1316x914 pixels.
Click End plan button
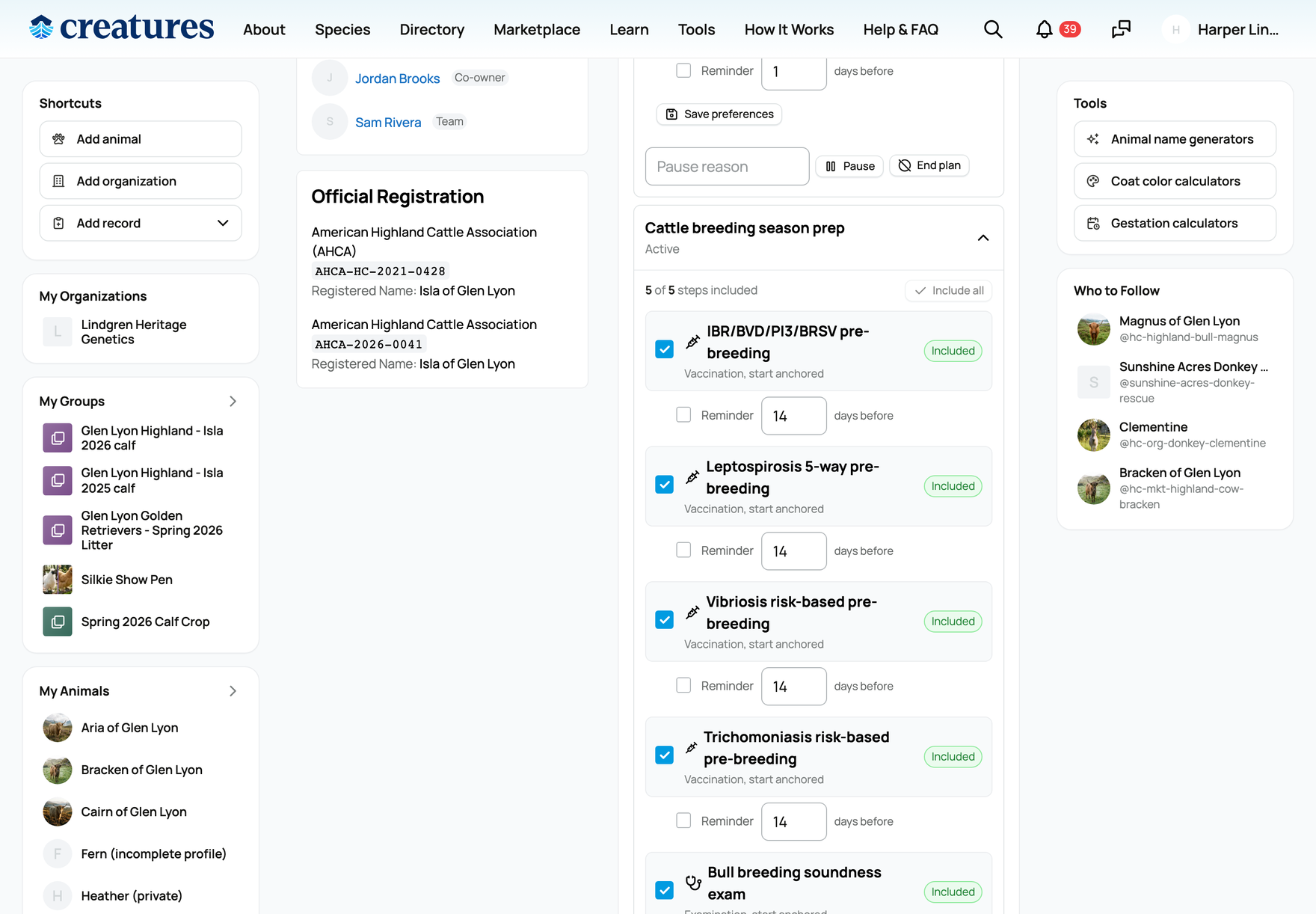point(929,165)
